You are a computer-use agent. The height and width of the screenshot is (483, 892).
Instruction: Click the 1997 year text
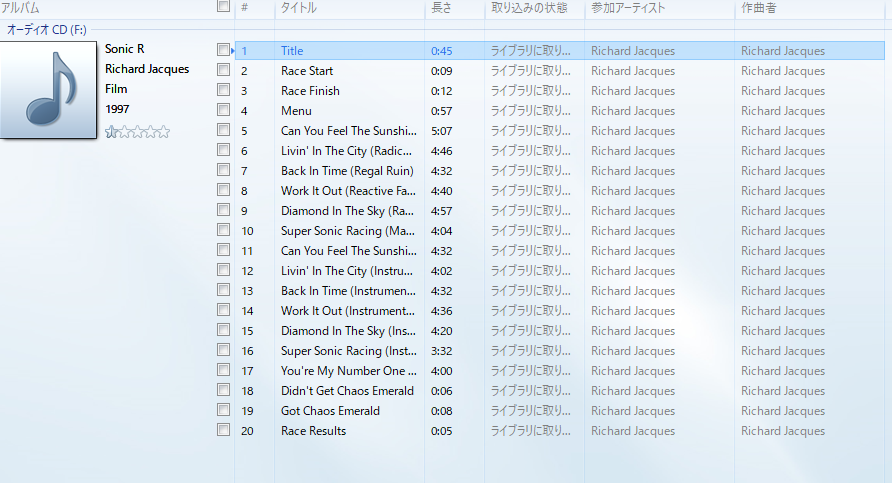pos(117,109)
